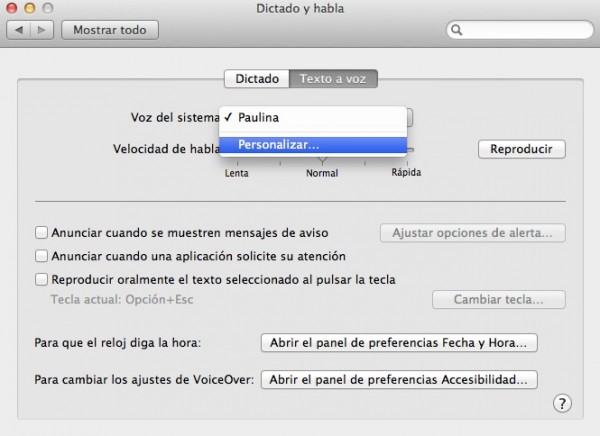This screenshot has height=436, width=600.
Task: Select the Texto a voz tab
Action: tap(333, 78)
